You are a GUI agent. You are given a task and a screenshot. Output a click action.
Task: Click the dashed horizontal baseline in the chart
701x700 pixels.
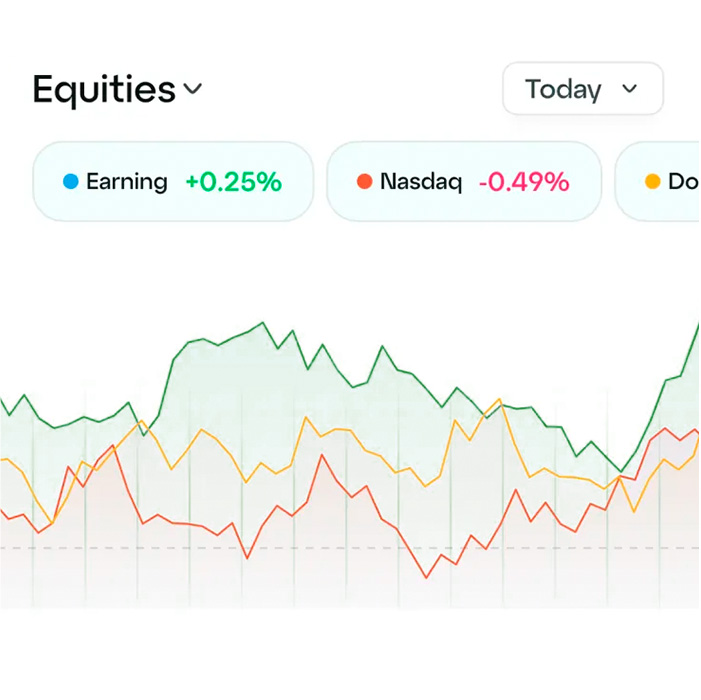[300, 548]
